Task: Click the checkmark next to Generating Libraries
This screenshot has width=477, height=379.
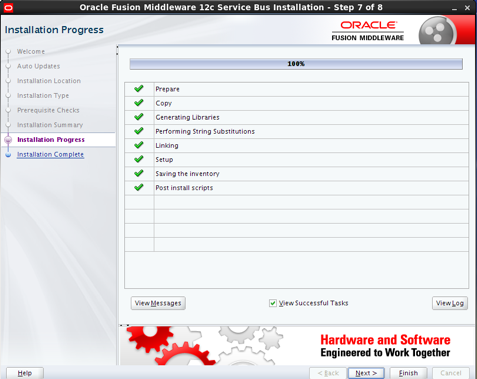Action: (x=139, y=117)
